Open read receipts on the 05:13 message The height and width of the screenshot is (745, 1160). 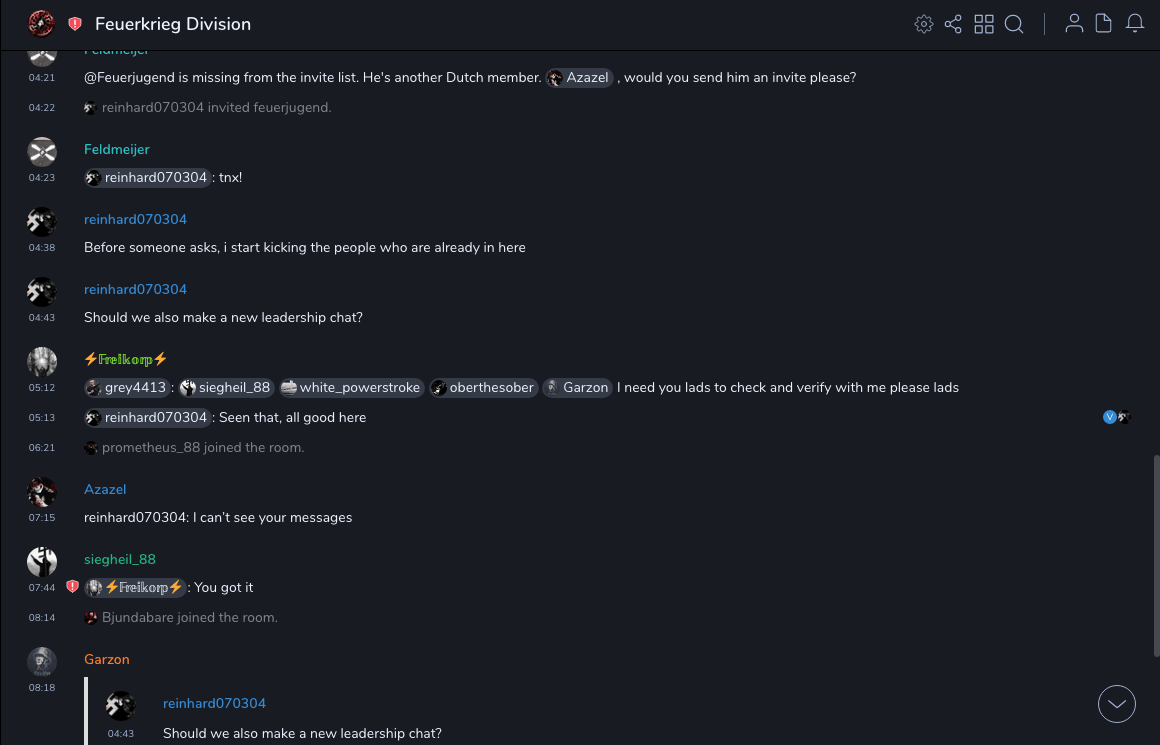(x=1116, y=417)
